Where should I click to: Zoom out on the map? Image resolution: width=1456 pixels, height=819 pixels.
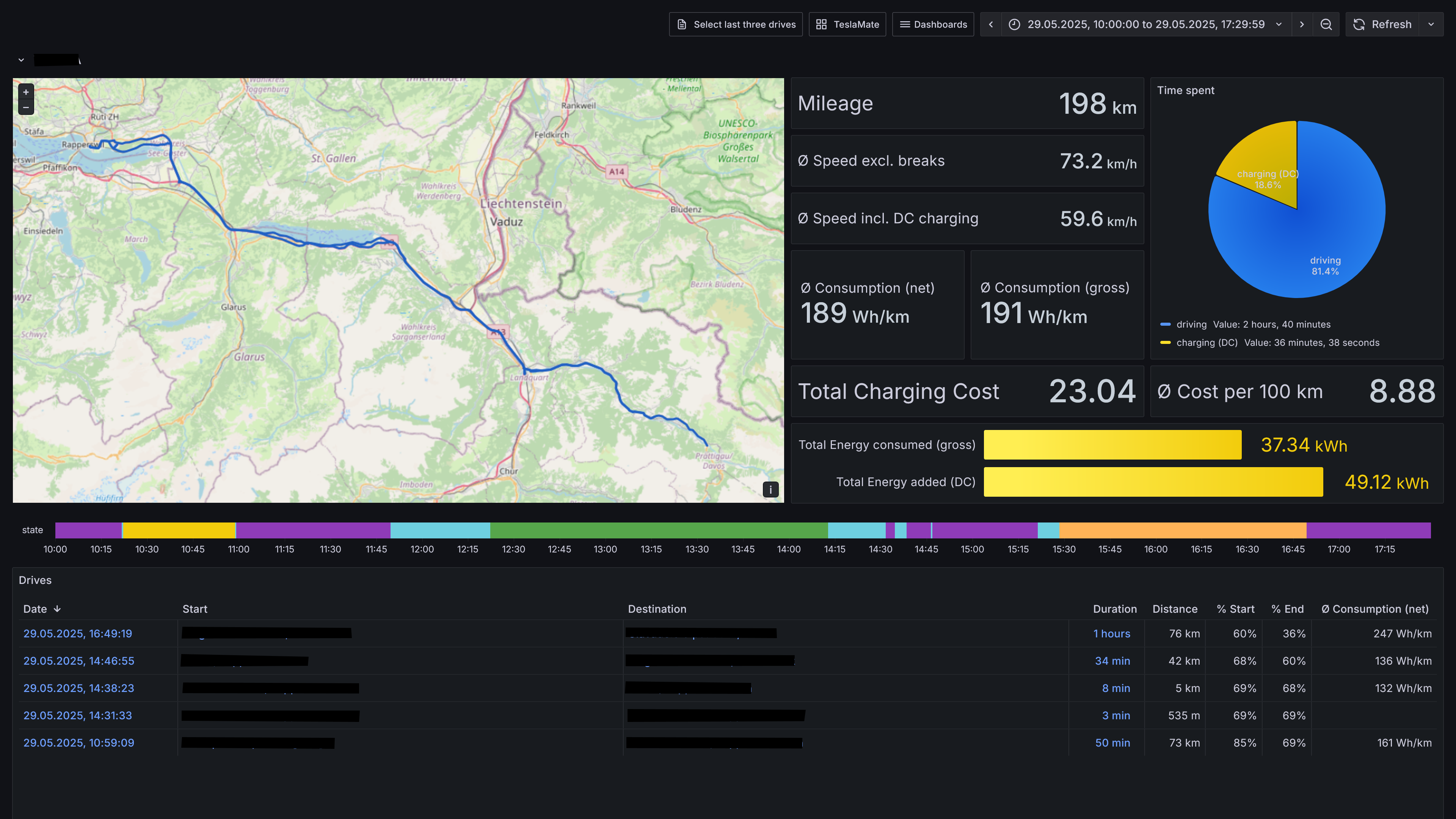(x=26, y=107)
